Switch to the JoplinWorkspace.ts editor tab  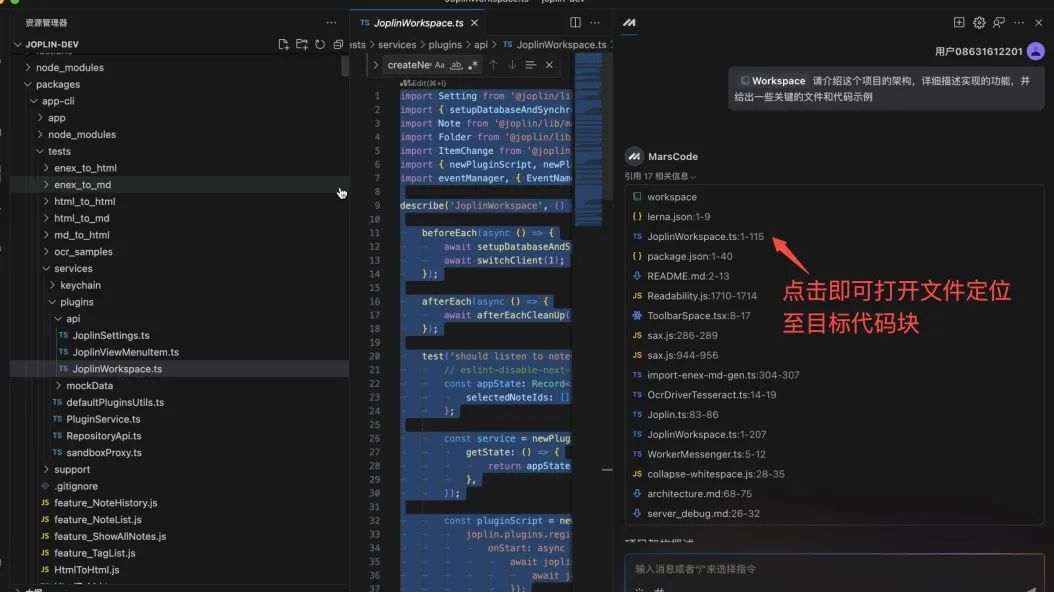tap(413, 22)
